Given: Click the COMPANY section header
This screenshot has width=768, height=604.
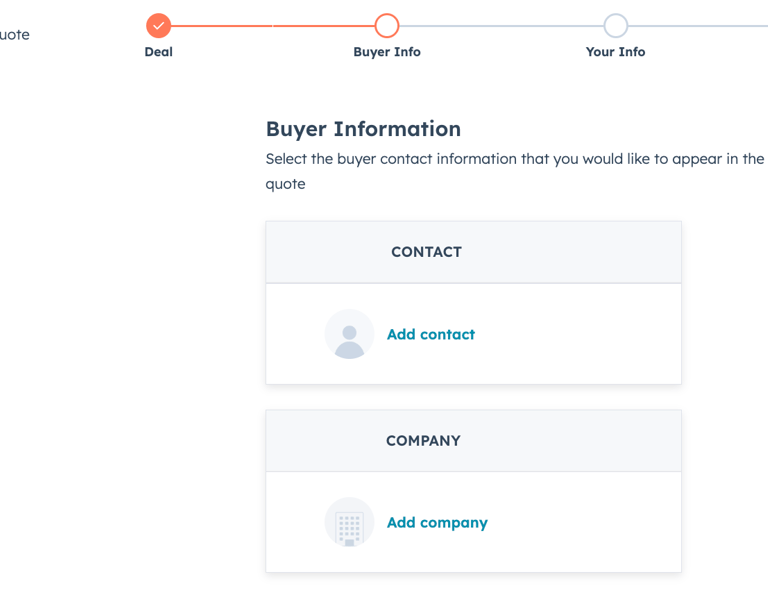Looking at the screenshot, I should coord(423,440).
